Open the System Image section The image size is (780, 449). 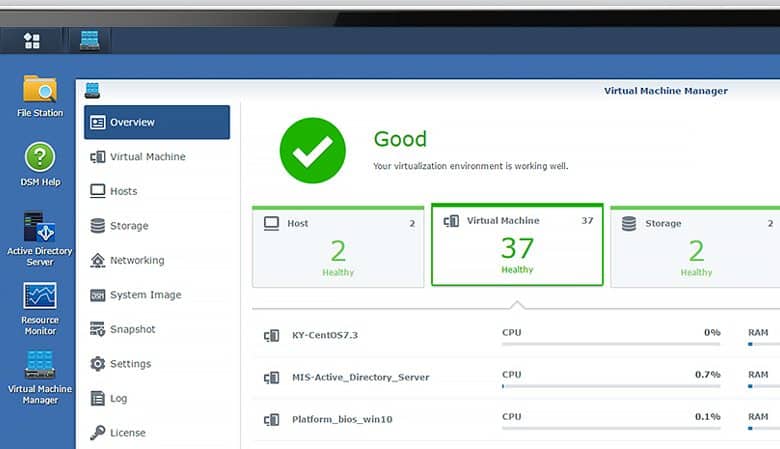[157, 295]
